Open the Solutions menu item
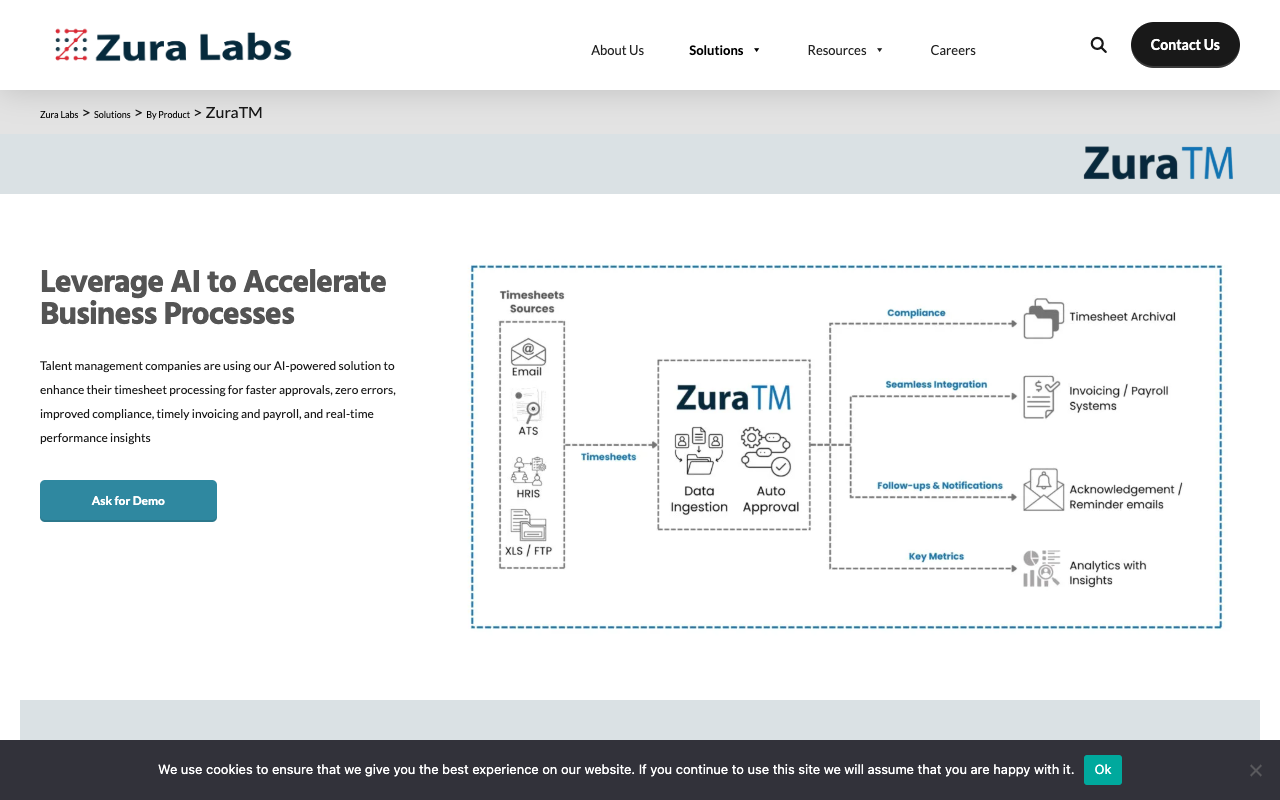This screenshot has width=1280, height=800. [x=716, y=50]
